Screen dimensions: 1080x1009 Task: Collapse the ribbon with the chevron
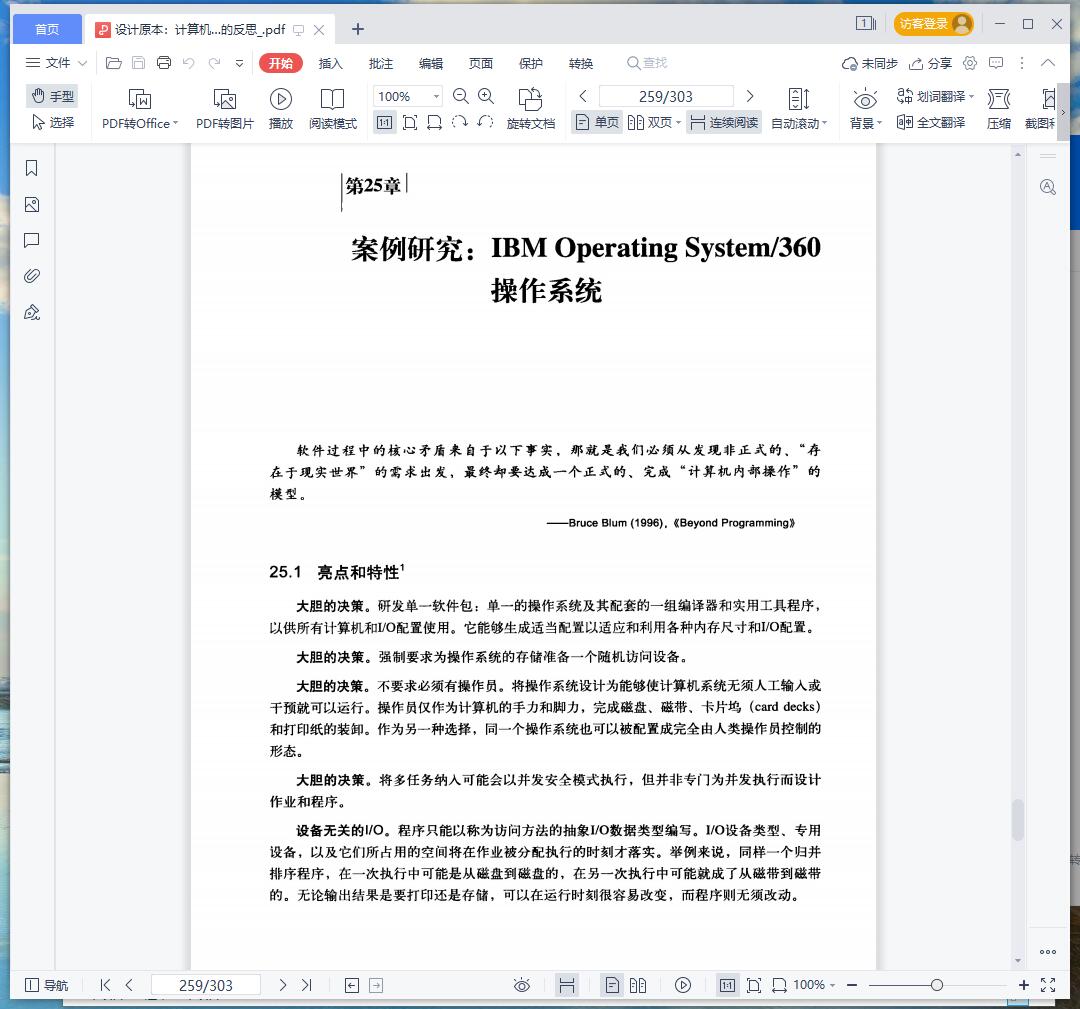[x=1048, y=63]
